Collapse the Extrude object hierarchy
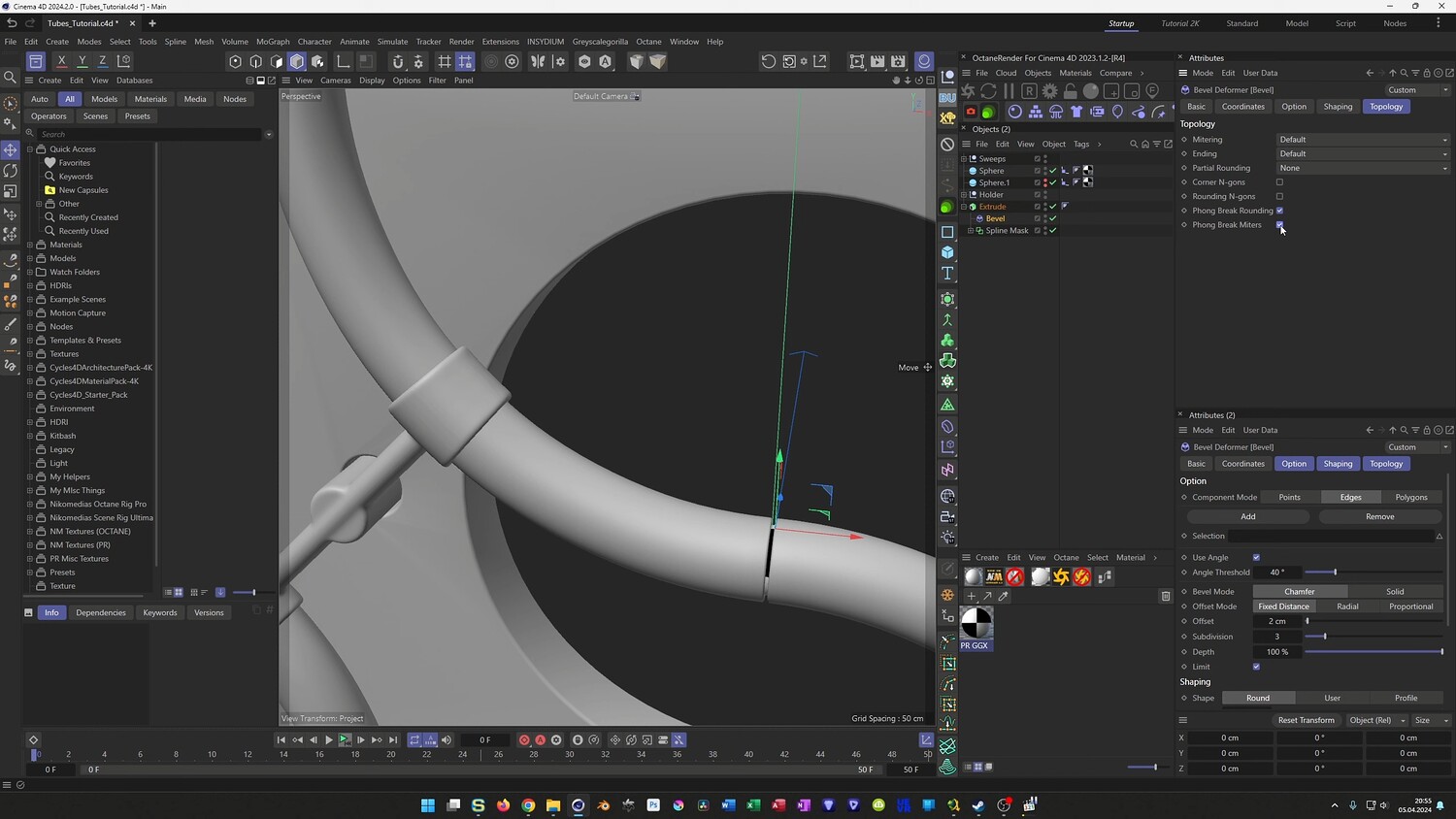 pos(964,207)
